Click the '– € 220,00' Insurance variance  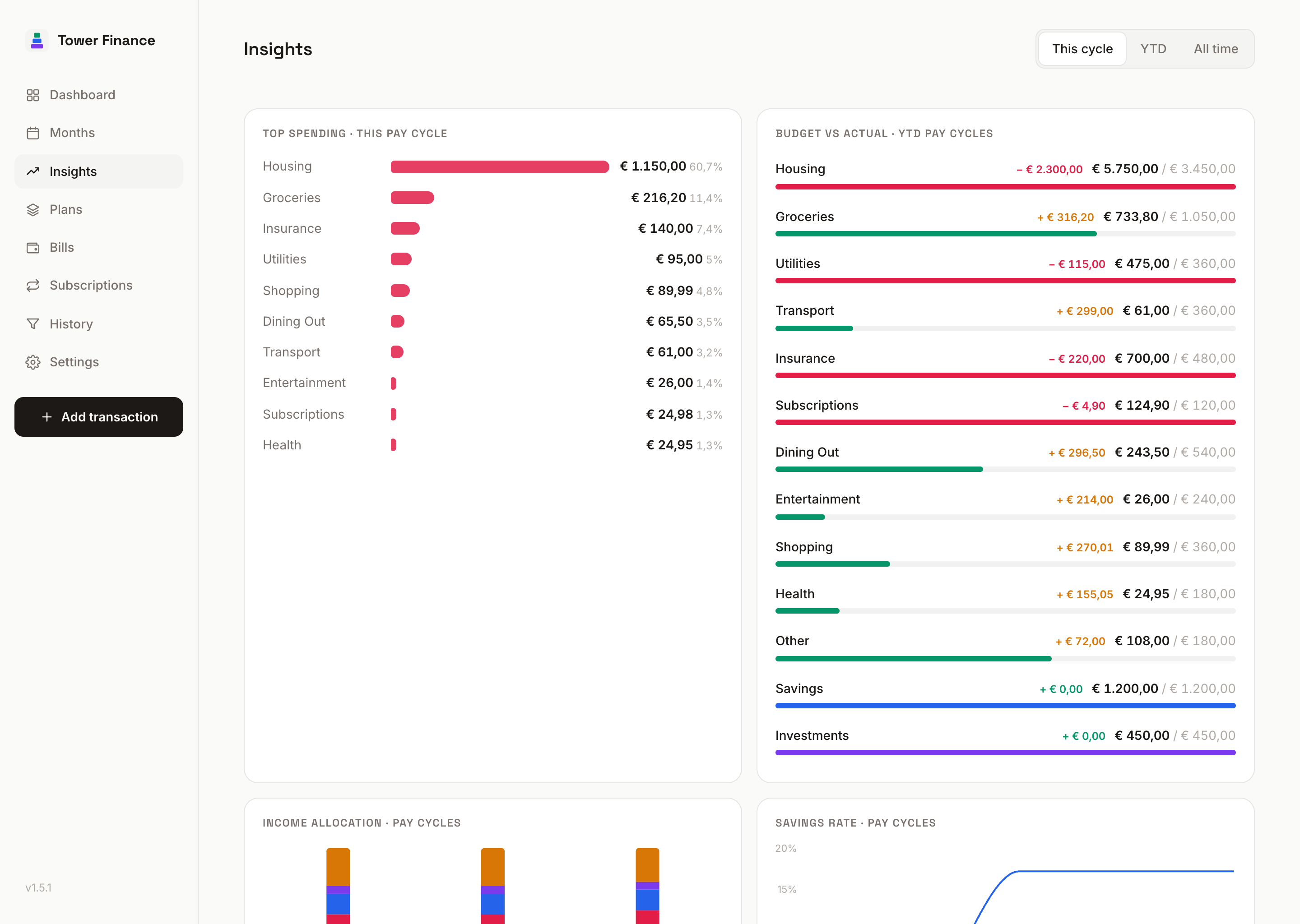click(1076, 359)
